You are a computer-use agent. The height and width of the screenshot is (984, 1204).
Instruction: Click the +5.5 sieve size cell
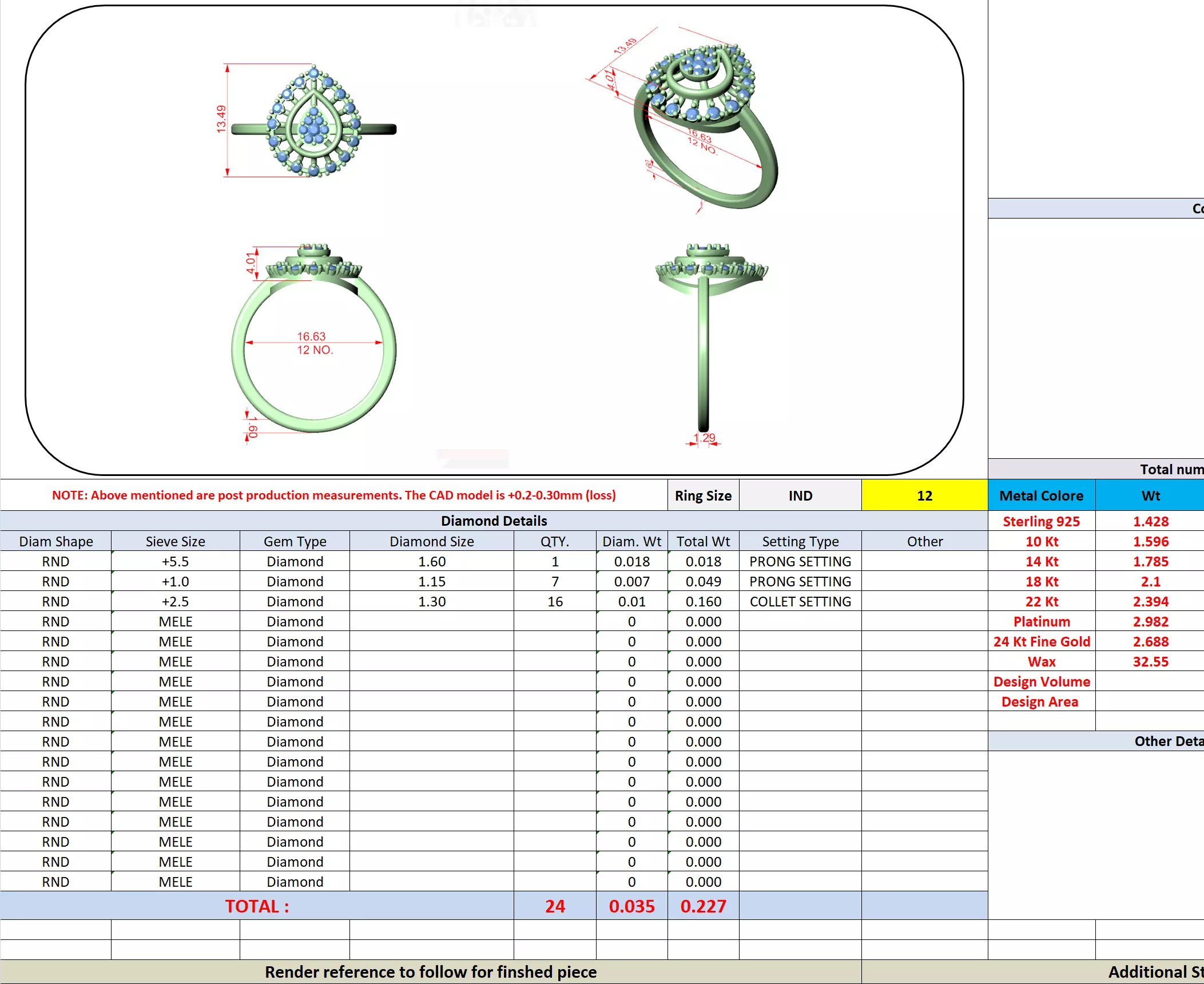point(175,561)
